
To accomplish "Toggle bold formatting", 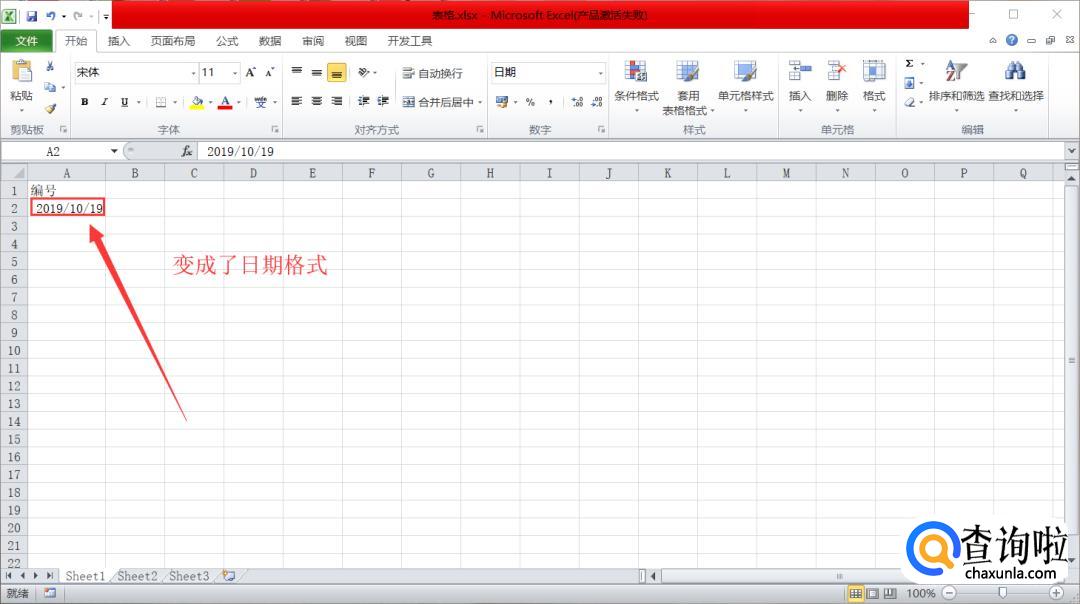I will click(x=85, y=102).
